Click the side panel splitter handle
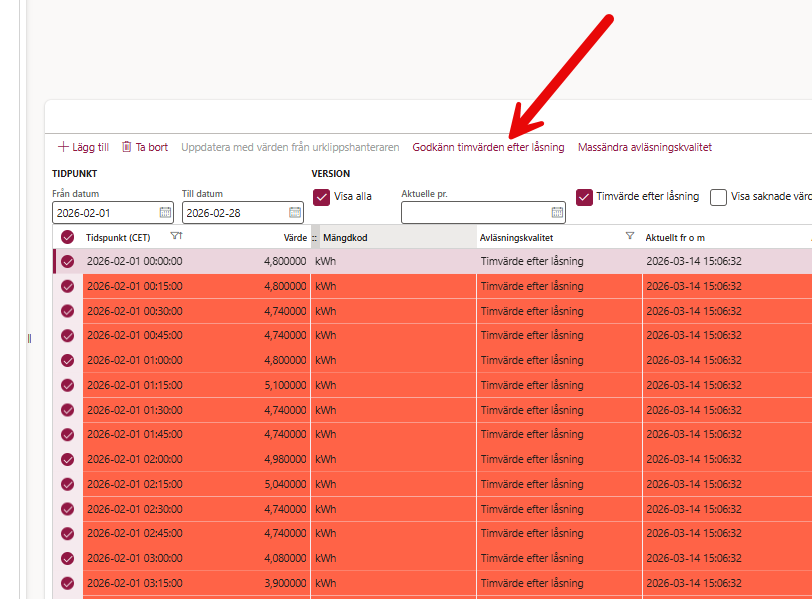The height and width of the screenshot is (599, 812). tap(29, 339)
